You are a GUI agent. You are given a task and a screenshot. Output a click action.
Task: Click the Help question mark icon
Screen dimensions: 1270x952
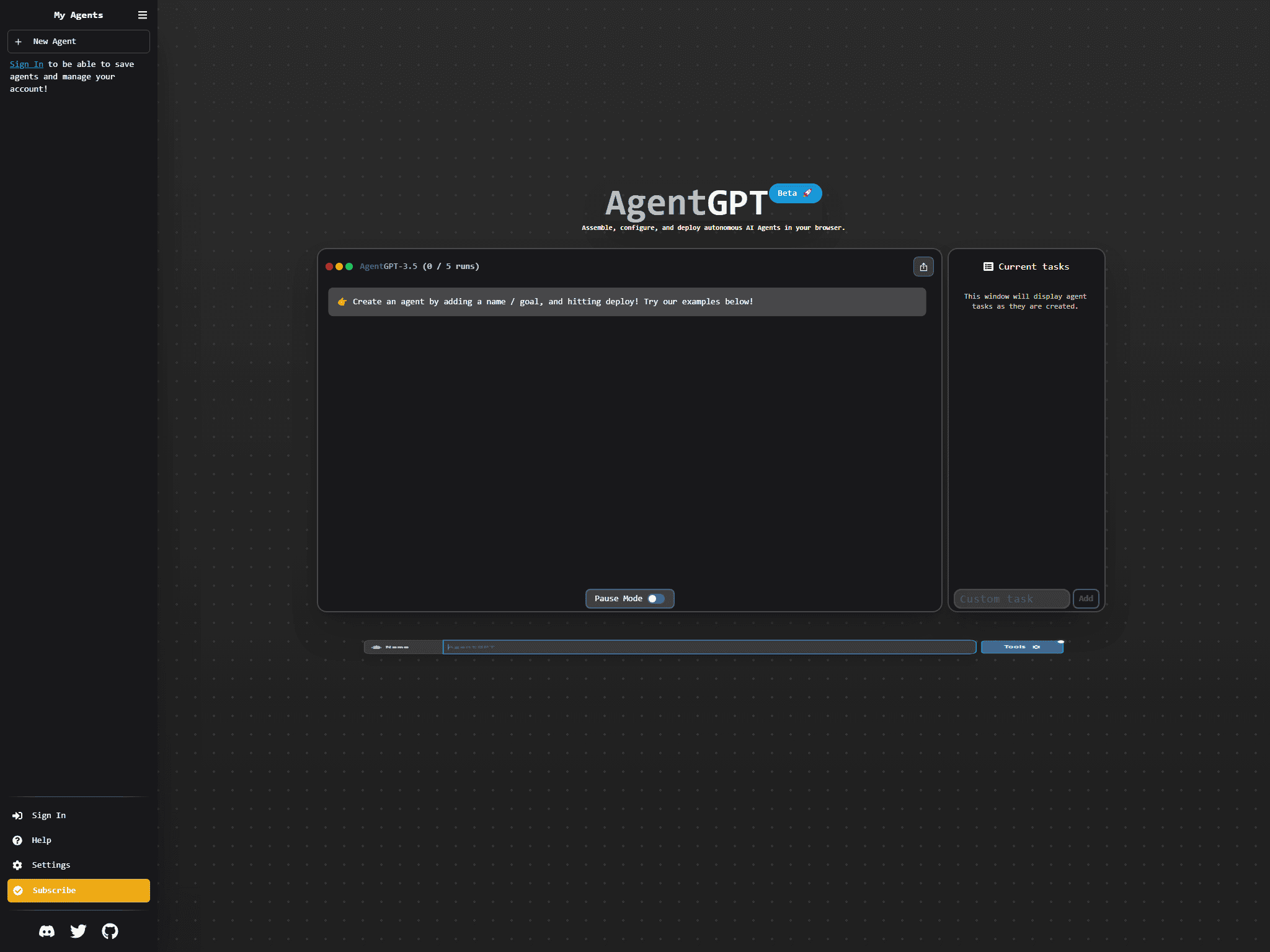tap(17, 840)
